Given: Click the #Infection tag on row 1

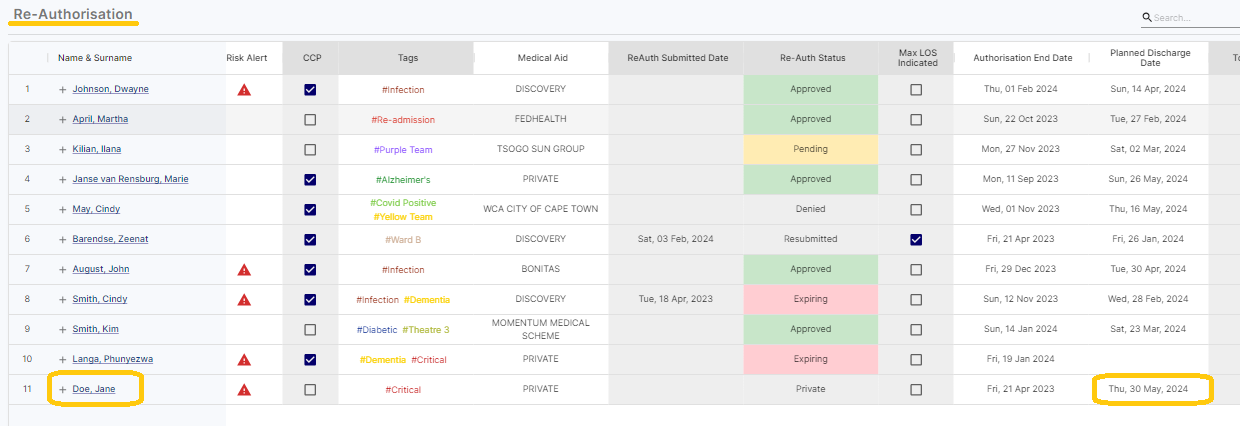Looking at the screenshot, I should [x=403, y=90].
